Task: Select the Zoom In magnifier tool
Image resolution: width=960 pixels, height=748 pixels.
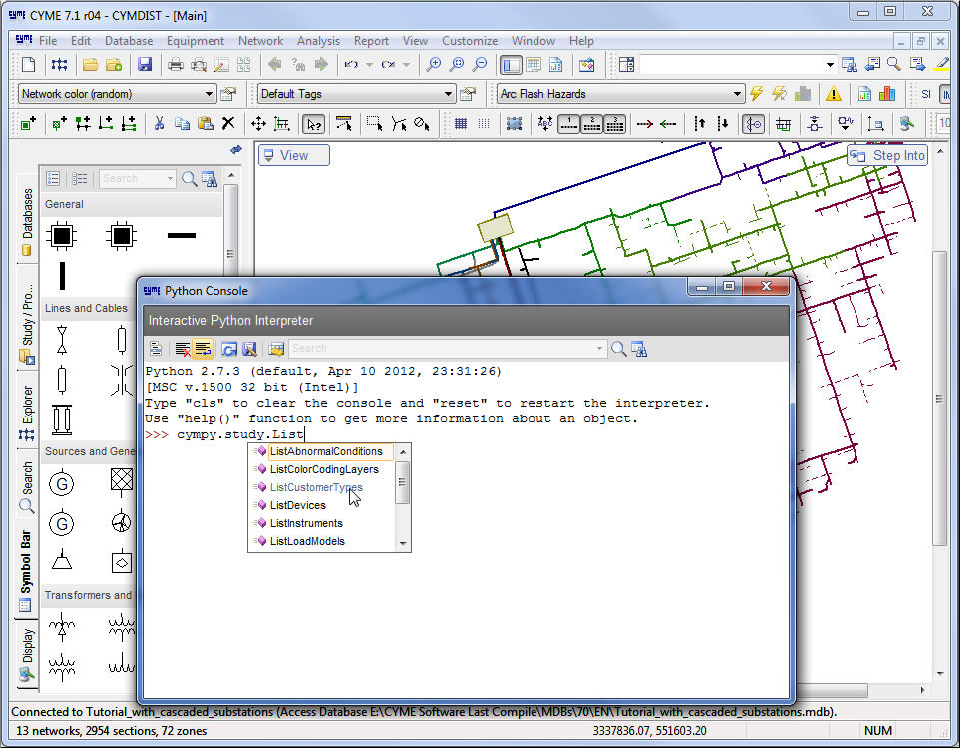Action: (x=433, y=65)
